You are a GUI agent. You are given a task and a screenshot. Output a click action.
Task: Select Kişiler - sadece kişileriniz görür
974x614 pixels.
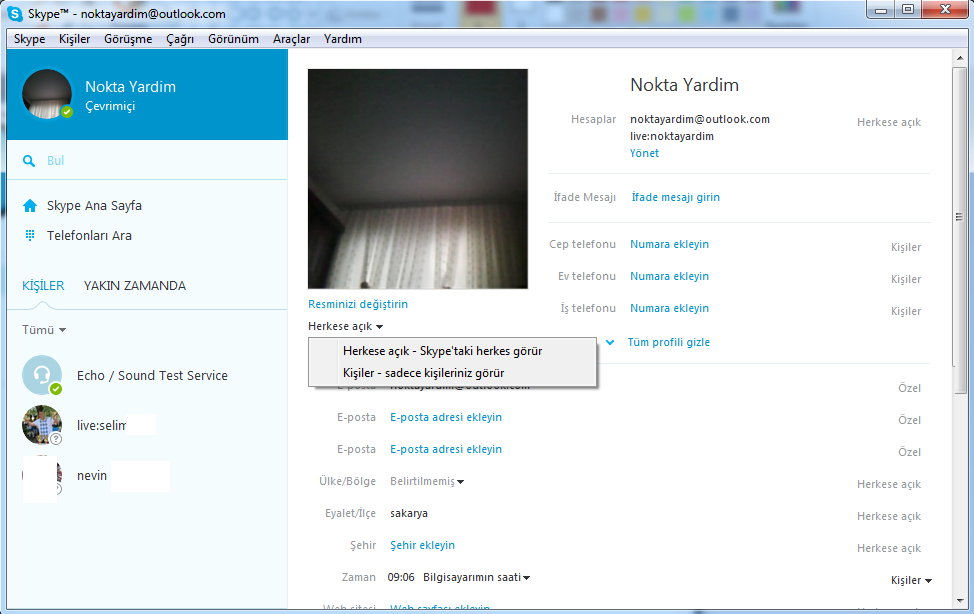click(x=452, y=373)
